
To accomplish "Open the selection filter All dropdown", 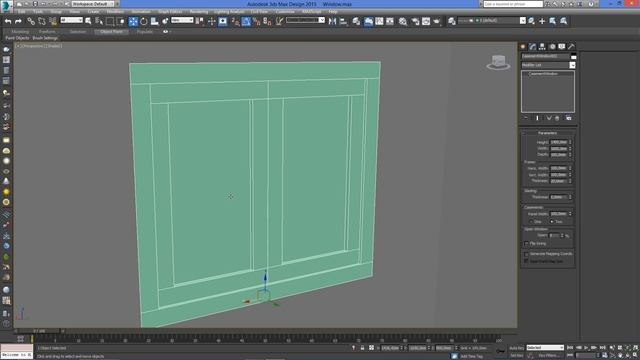I will [x=71, y=20].
